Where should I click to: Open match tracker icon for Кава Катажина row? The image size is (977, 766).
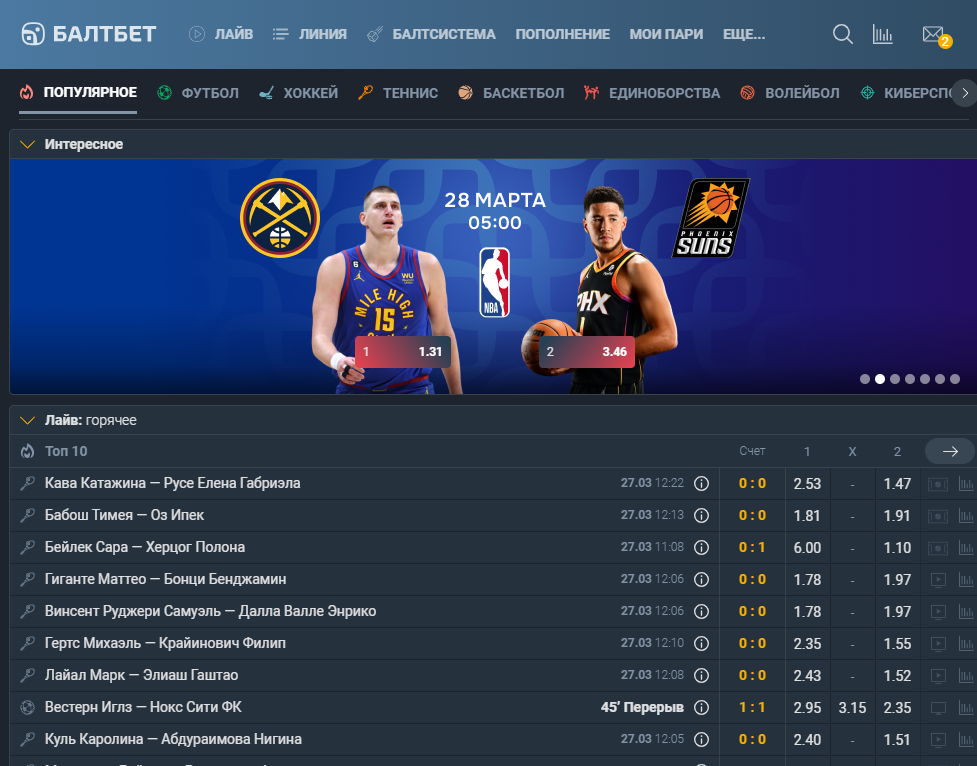938,484
